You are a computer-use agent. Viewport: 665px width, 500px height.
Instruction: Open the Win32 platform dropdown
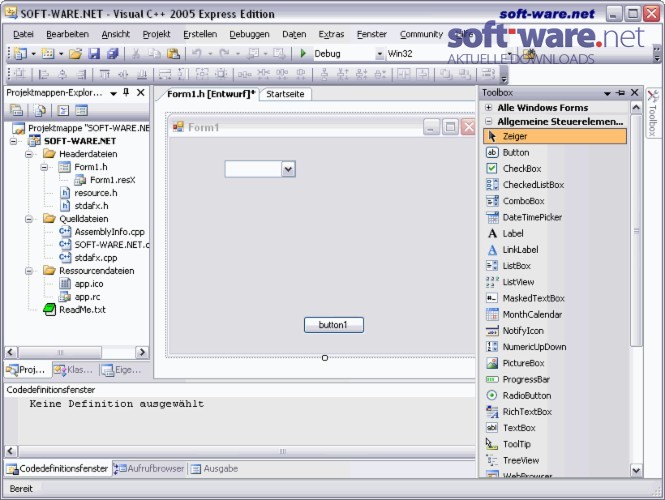[x=510, y=54]
